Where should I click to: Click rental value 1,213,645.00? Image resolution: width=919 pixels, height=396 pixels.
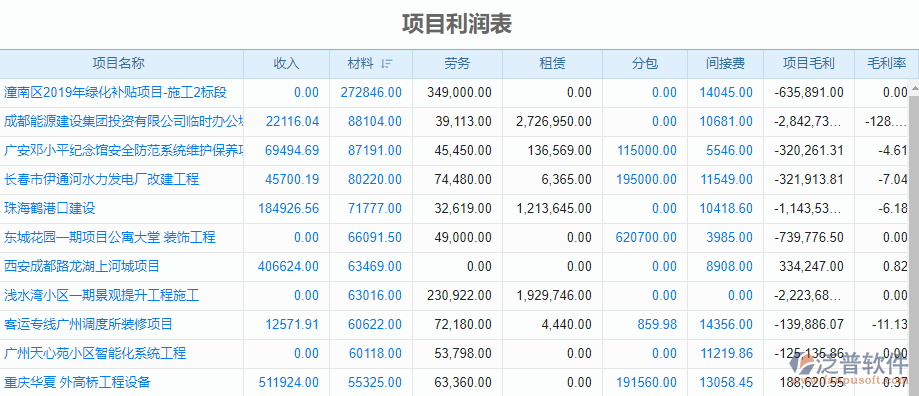[x=554, y=208]
